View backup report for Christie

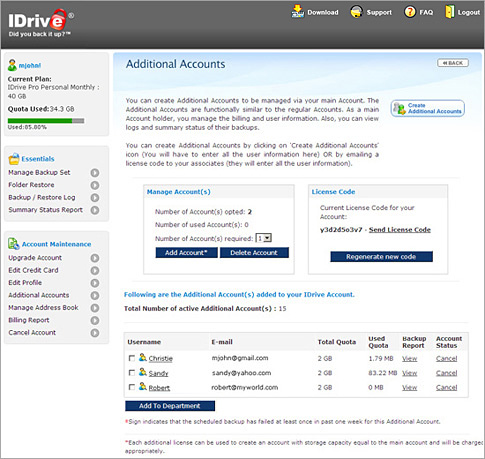pyautogui.click(x=410, y=359)
